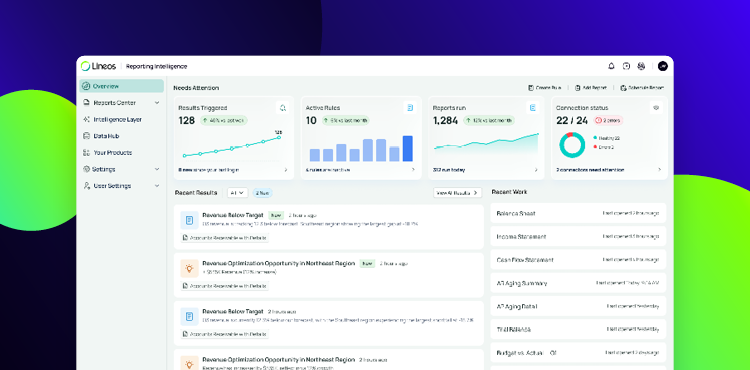Click the New 'Revenue Below Target' title
The image size is (750, 370).
point(233,215)
